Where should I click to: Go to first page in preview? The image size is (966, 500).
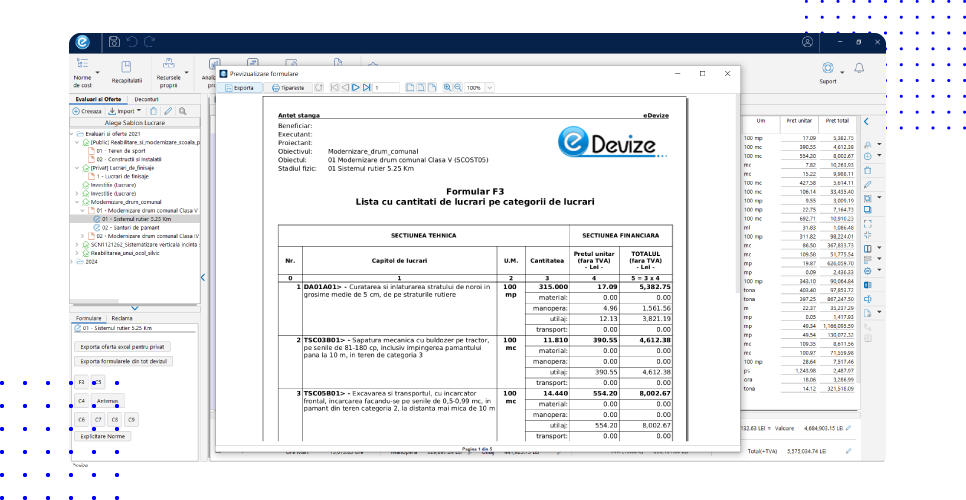(335, 88)
